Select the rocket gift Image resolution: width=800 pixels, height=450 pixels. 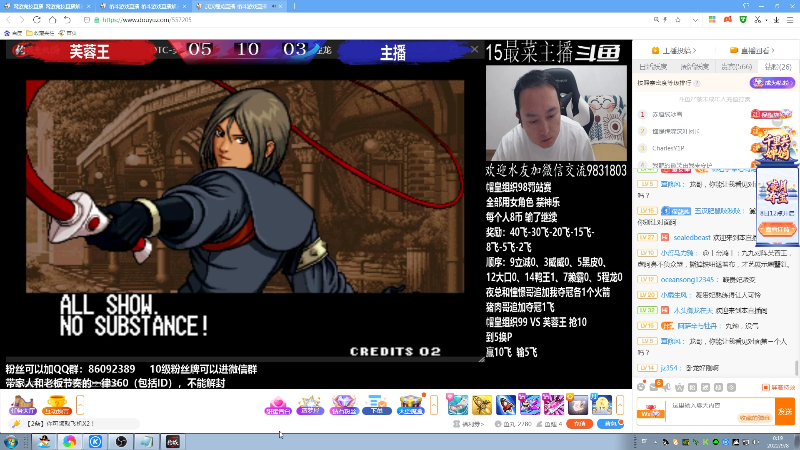click(x=506, y=405)
